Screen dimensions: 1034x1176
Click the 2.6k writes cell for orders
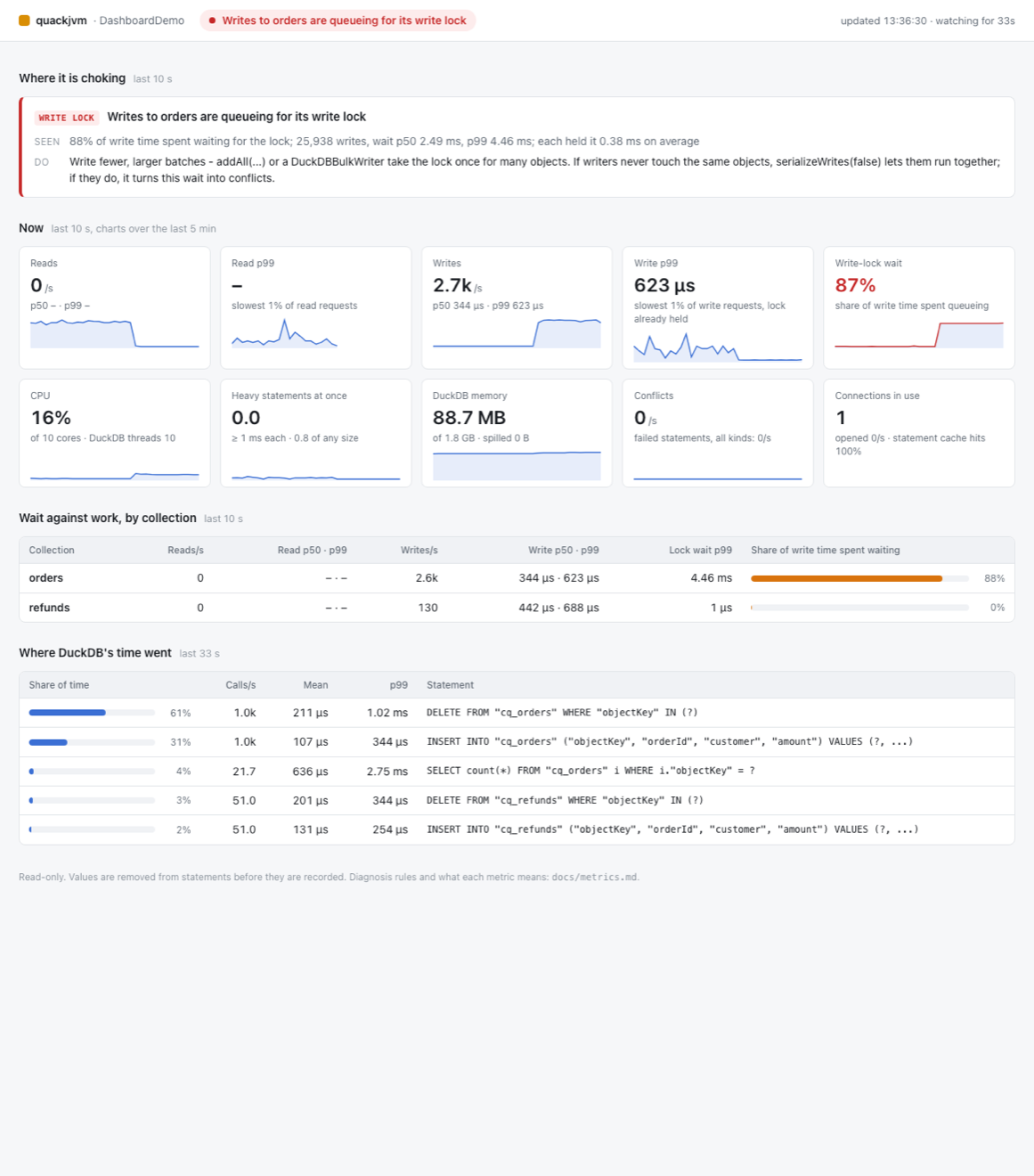pyautogui.click(x=427, y=578)
